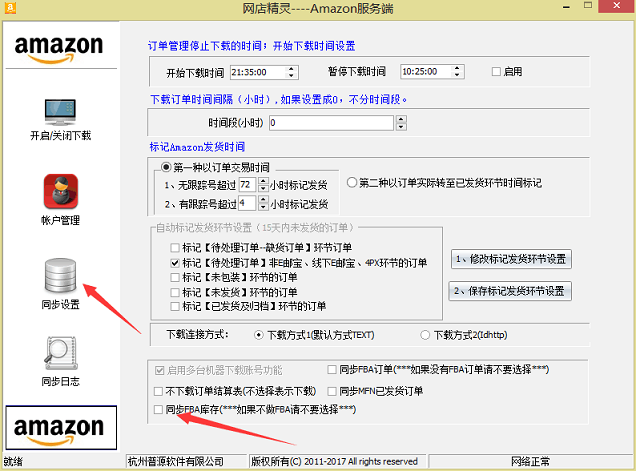Viewport: 636px width, 471px height.
Task: Click 版权所有(C) 2011-2017 status text
Action: pos(334,462)
